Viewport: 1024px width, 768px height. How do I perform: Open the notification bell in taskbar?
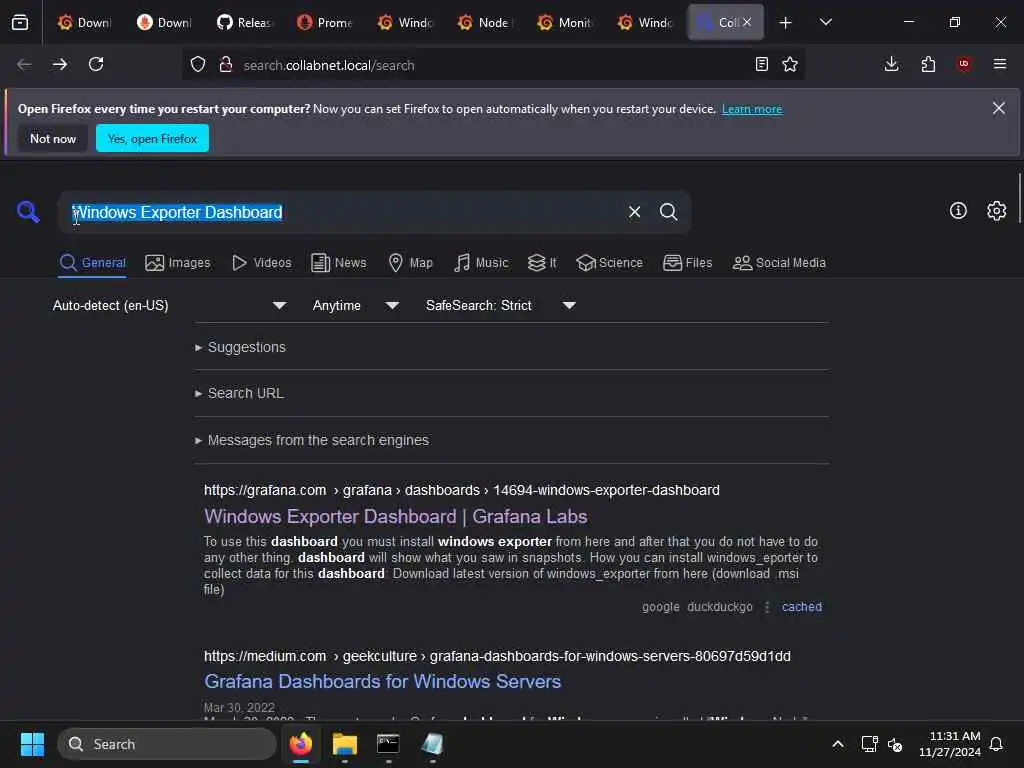click(x=996, y=744)
